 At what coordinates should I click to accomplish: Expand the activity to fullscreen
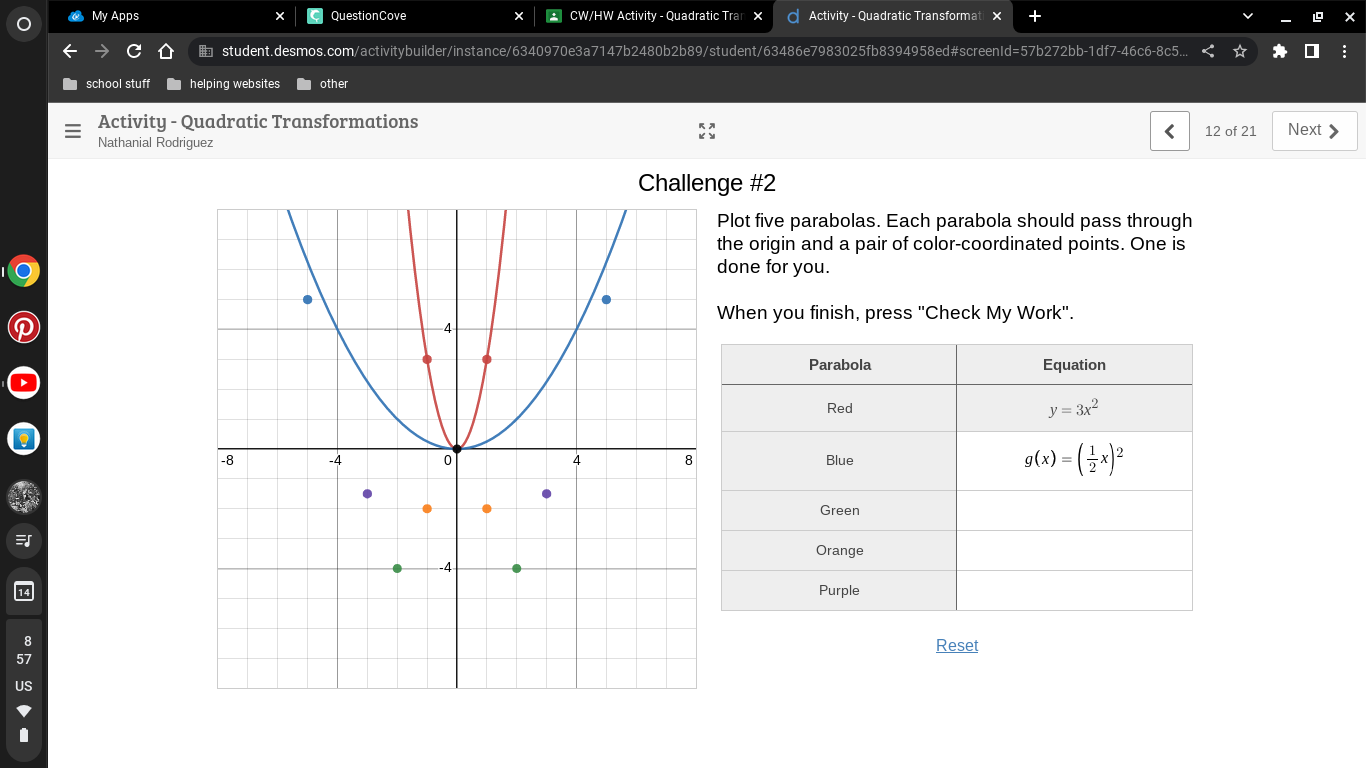pyautogui.click(x=707, y=131)
